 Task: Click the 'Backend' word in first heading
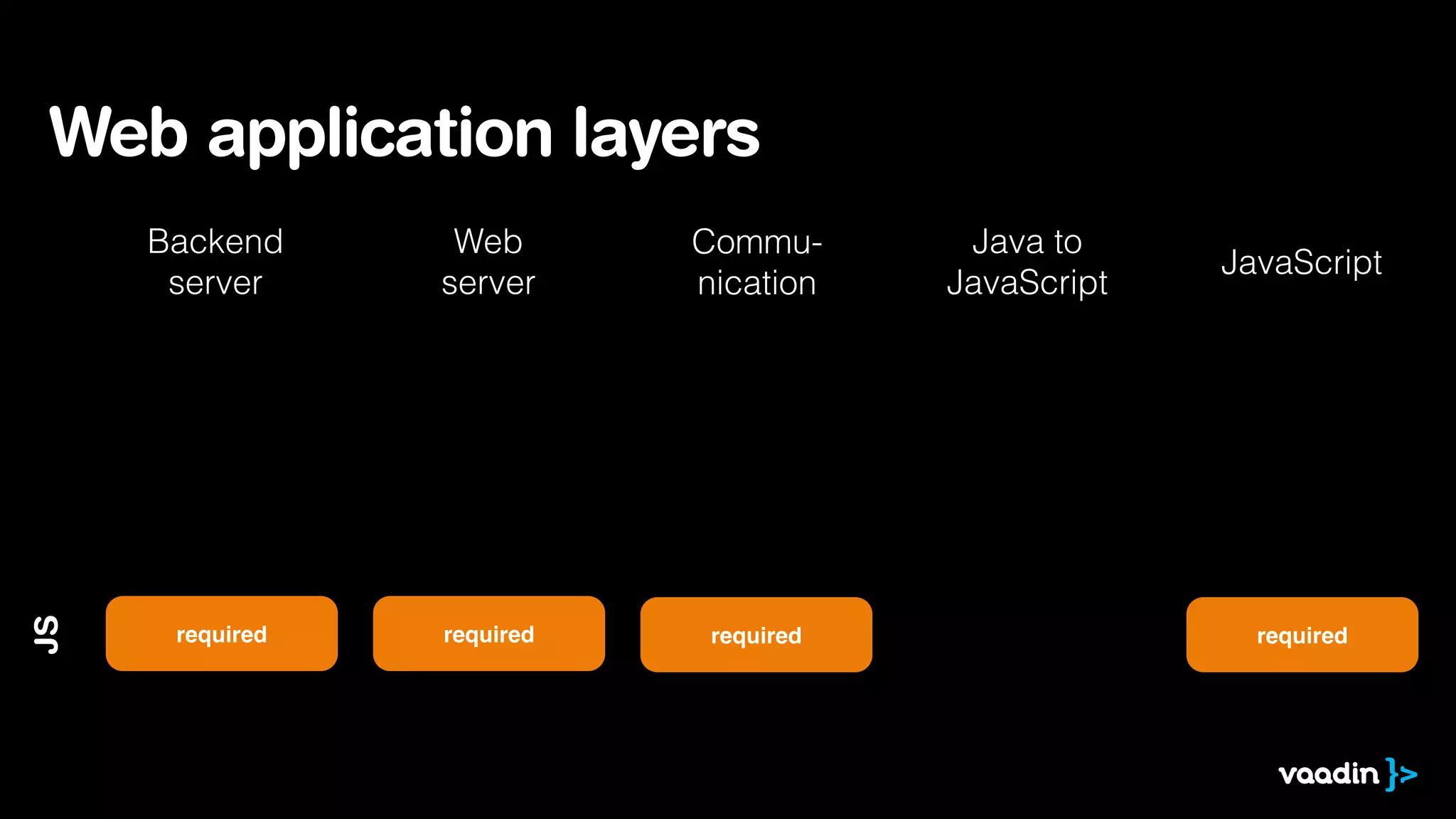click(x=215, y=242)
